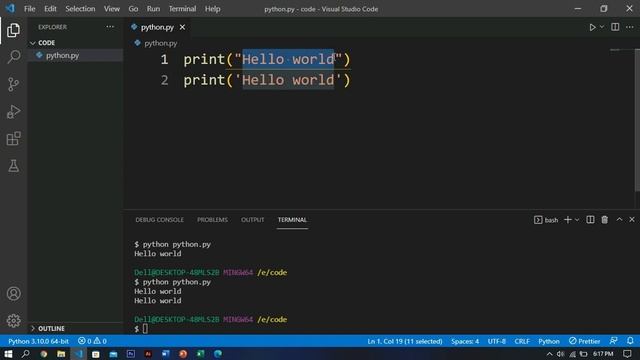Open the Selection menu

click(x=80, y=9)
